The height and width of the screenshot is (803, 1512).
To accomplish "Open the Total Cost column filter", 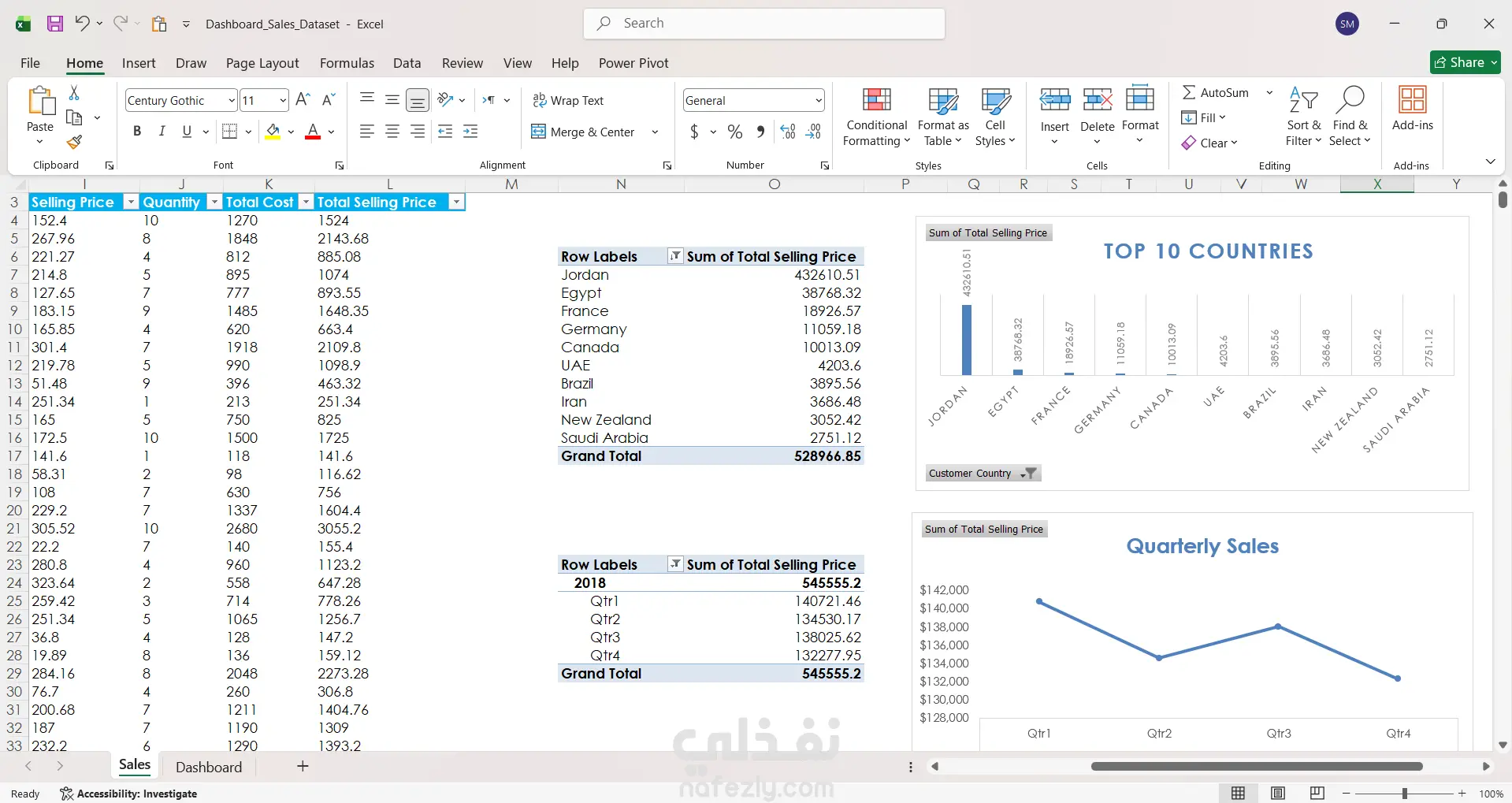I will (306, 203).
